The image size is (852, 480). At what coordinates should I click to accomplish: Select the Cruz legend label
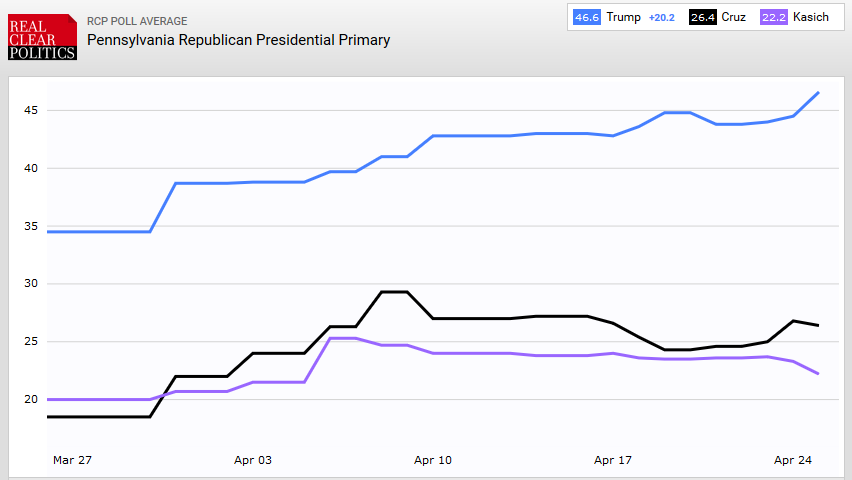point(733,17)
